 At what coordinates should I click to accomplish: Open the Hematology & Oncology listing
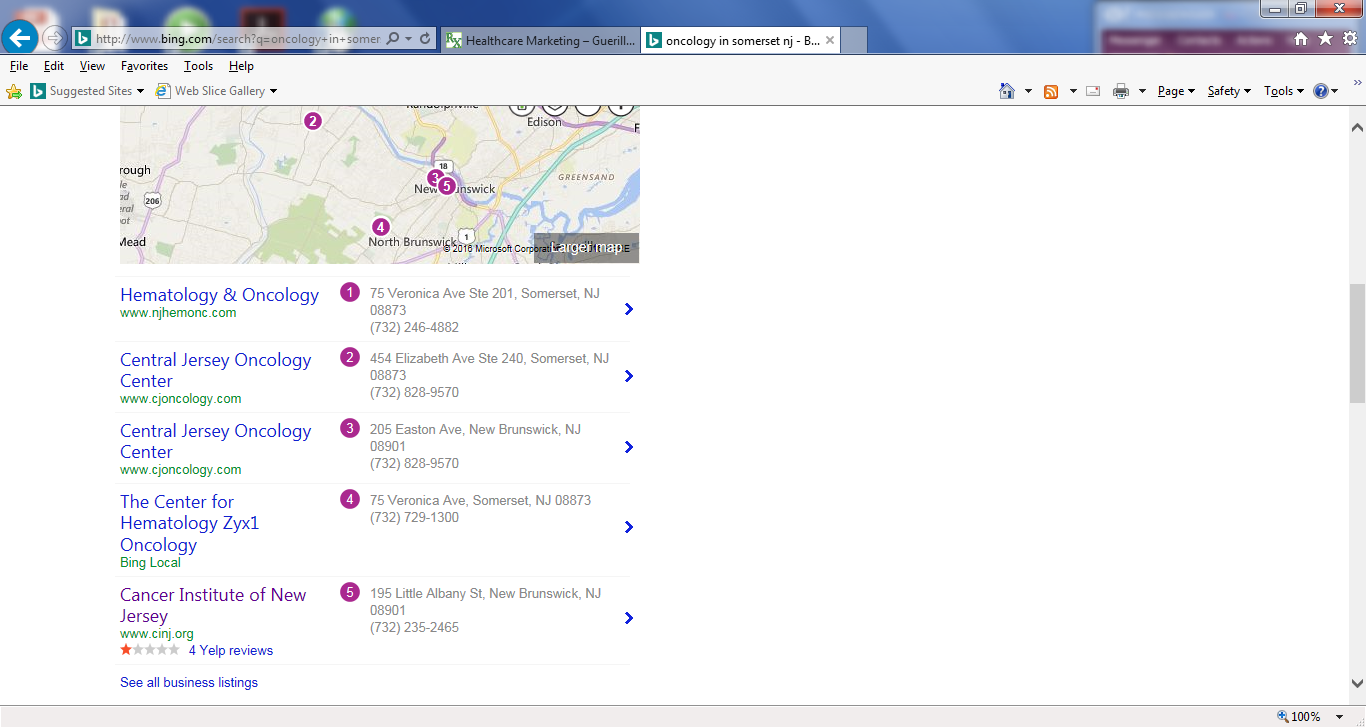(219, 295)
